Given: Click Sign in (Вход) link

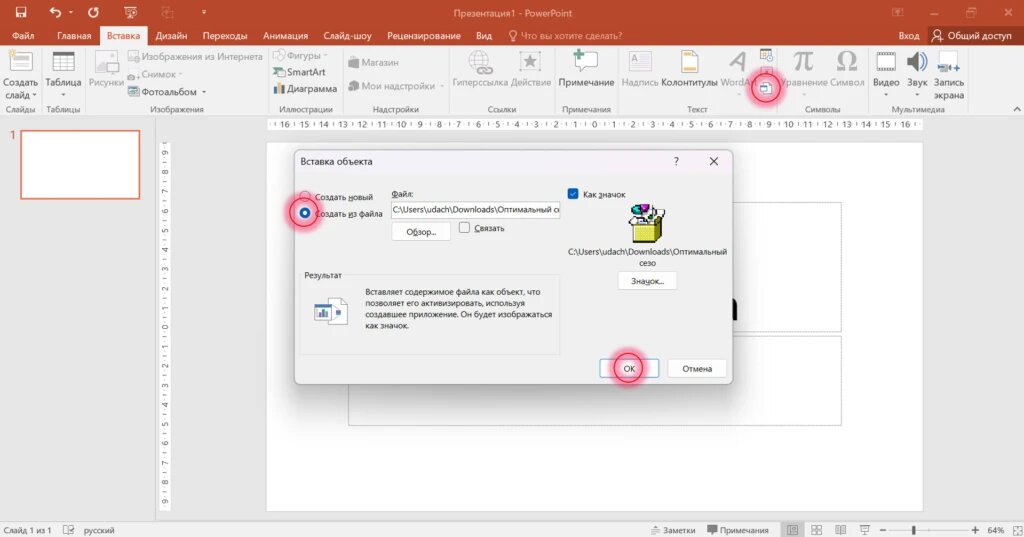Looking at the screenshot, I should click(908, 35).
